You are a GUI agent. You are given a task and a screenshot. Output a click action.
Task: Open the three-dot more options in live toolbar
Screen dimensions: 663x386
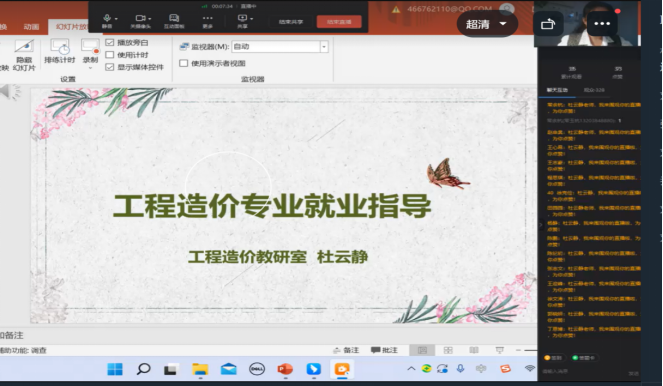pyautogui.click(x=207, y=21)
